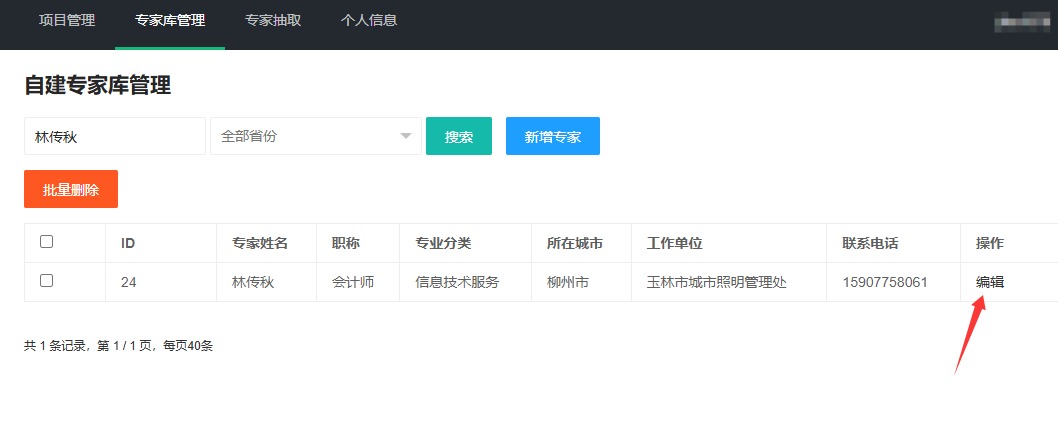Viewport: 1058px width, 439px height.
Task: Open the 项目管理 tab
Action: point(67,20)
